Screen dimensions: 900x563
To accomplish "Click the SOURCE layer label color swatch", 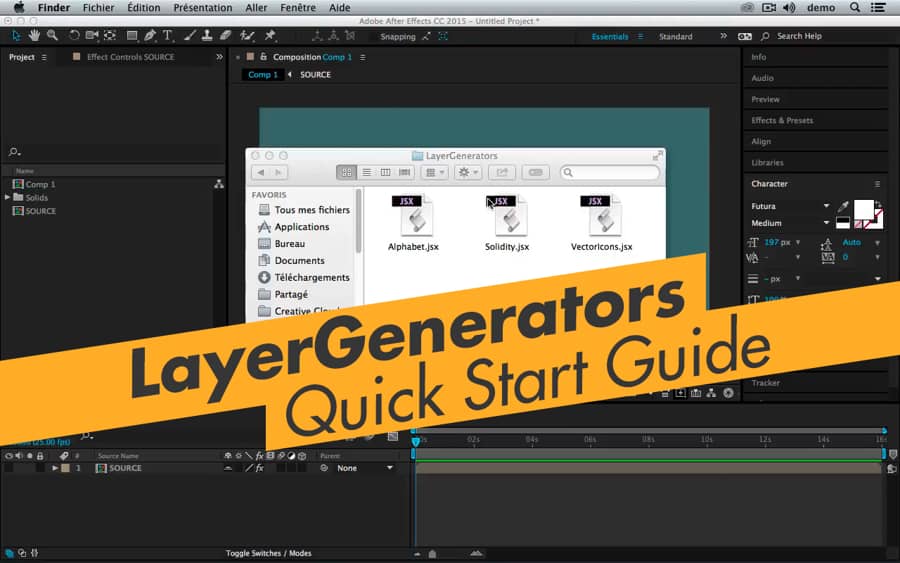I will (x=65, y=468).
